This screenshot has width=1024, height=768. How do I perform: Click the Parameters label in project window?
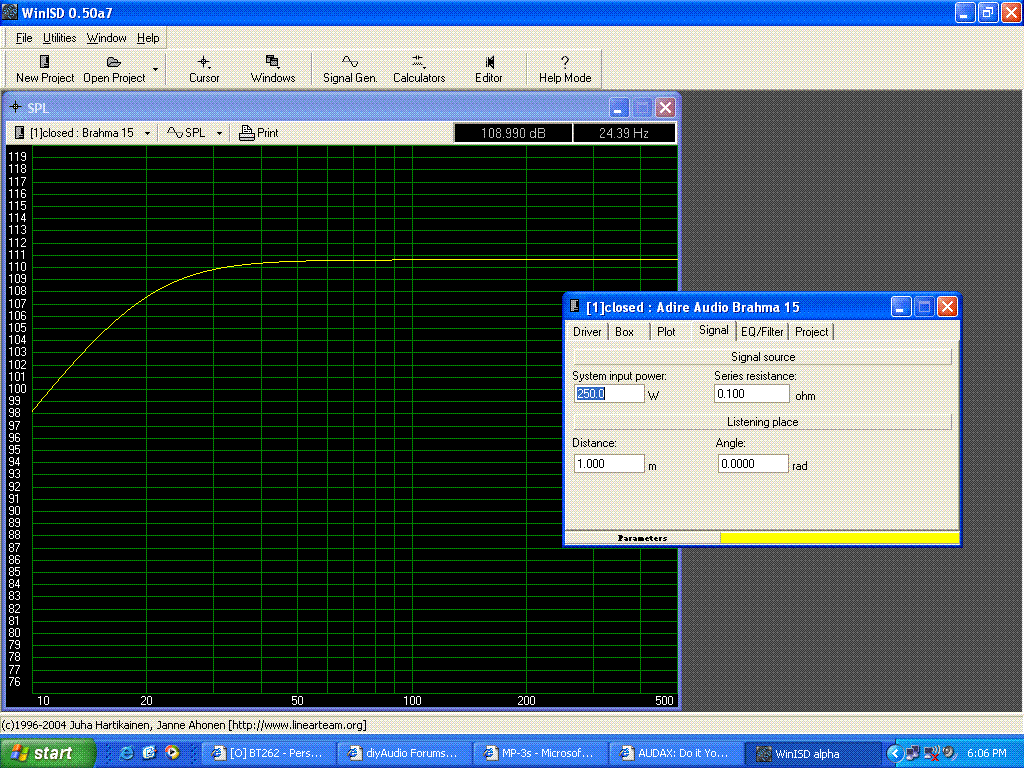click(642, 538)
